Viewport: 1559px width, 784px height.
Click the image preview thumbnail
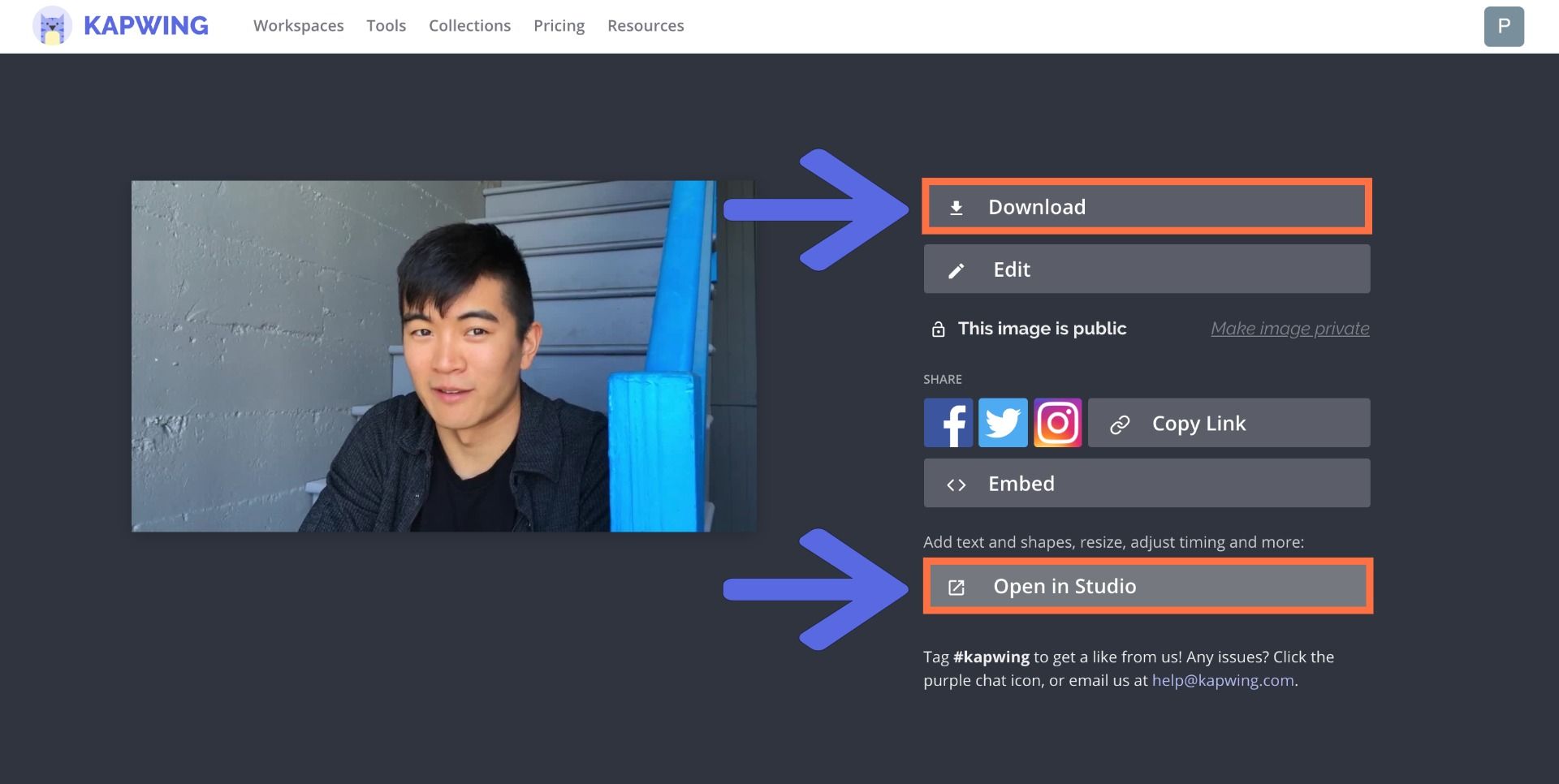[x=443, y=356]
